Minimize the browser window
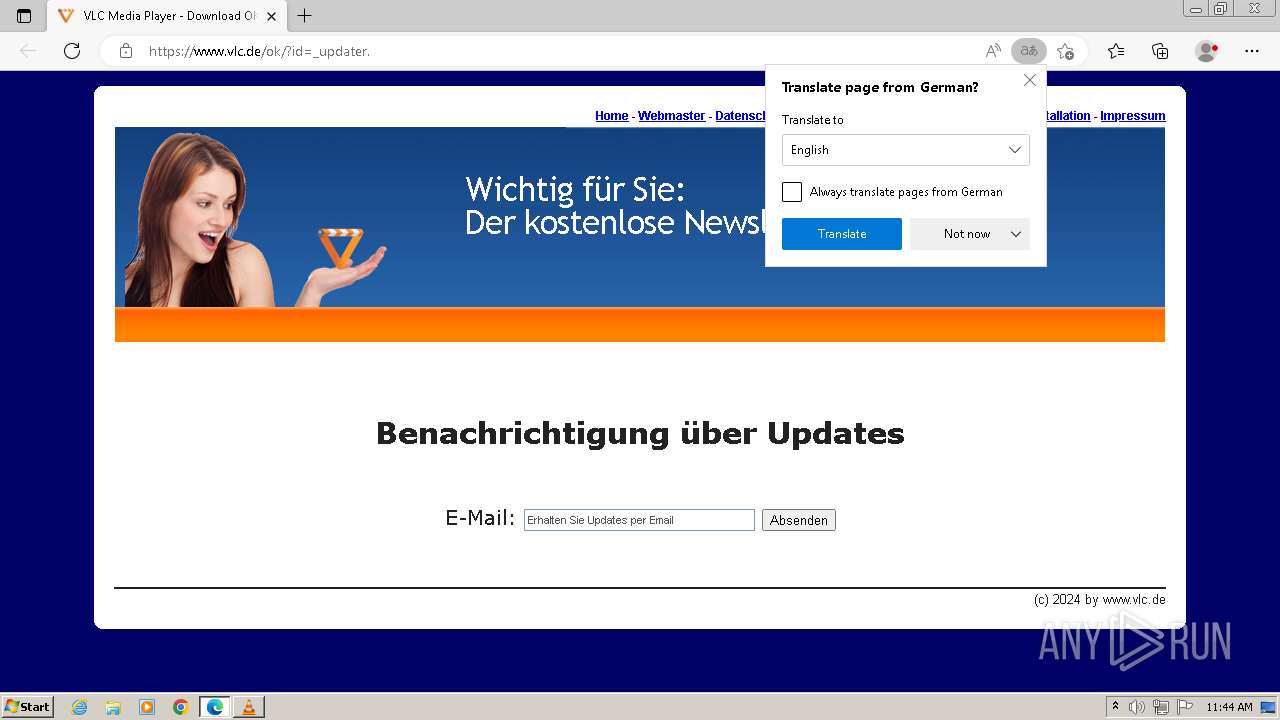Image resolution: width=1280 pixels, height=720 pixels. [x=1196, y=9]
